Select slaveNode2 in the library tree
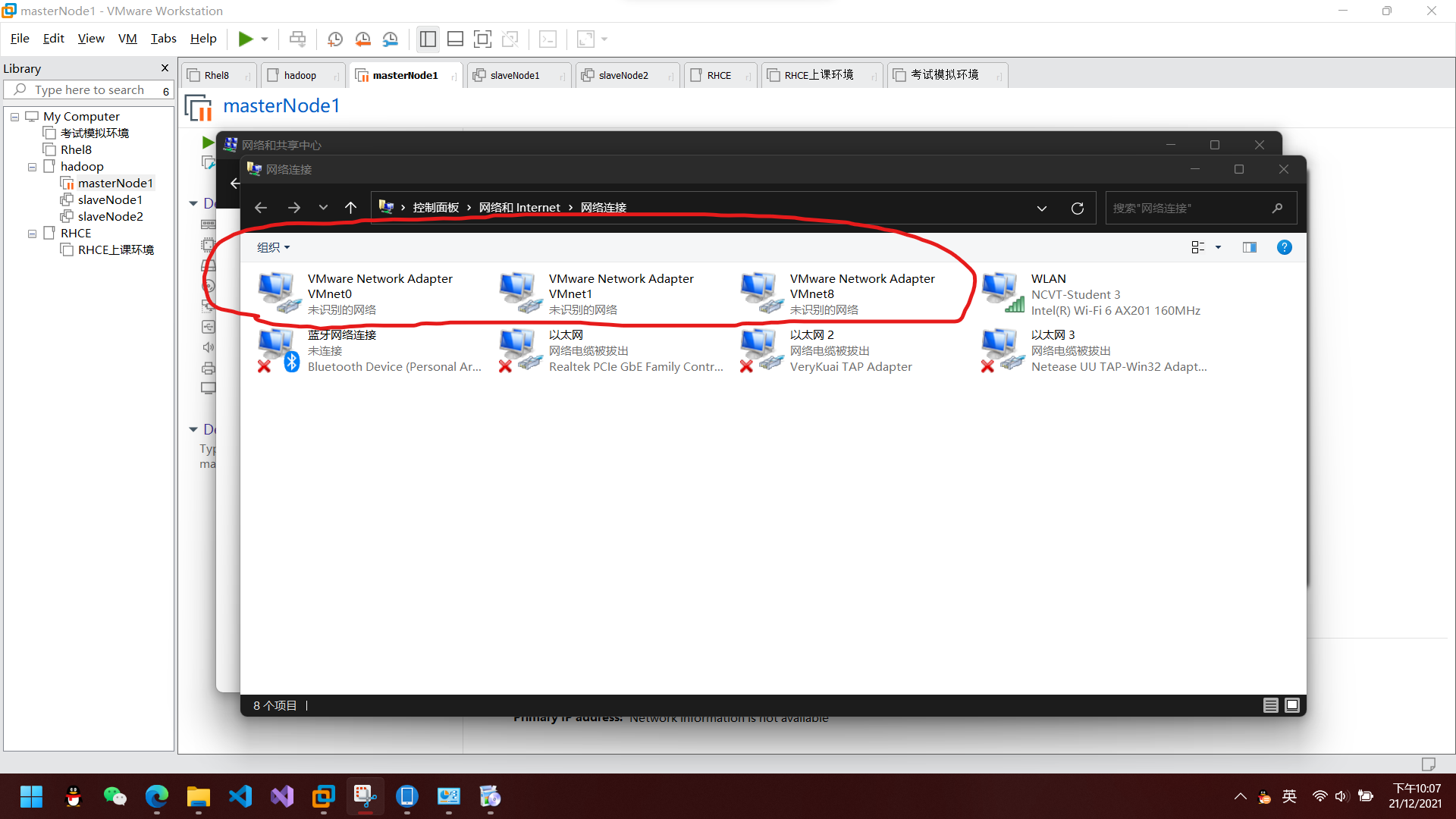This screenshot has width=1456, height=819. tap(110, 216)
